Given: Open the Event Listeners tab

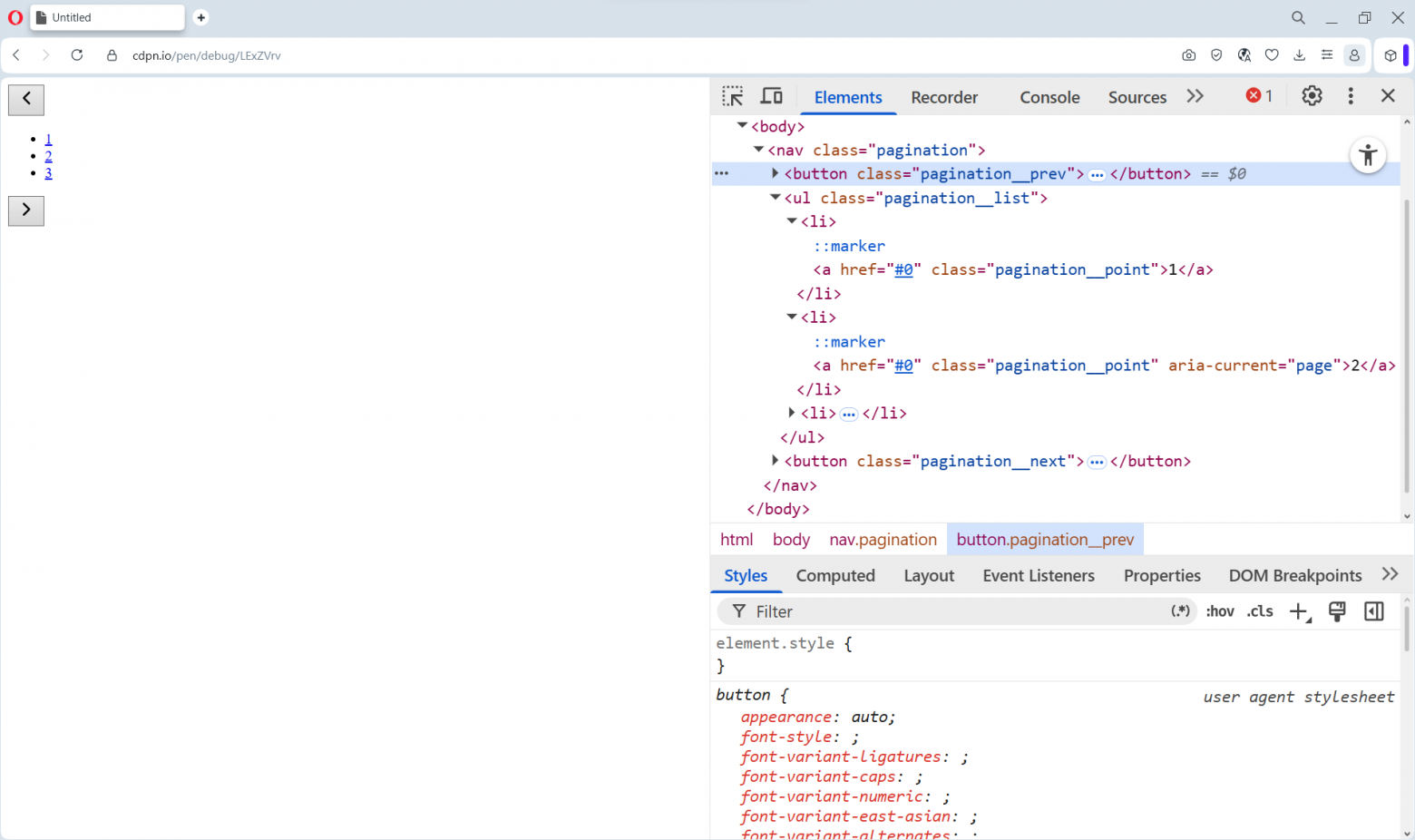Looking at the screenshot, I should click(1039, 575).
